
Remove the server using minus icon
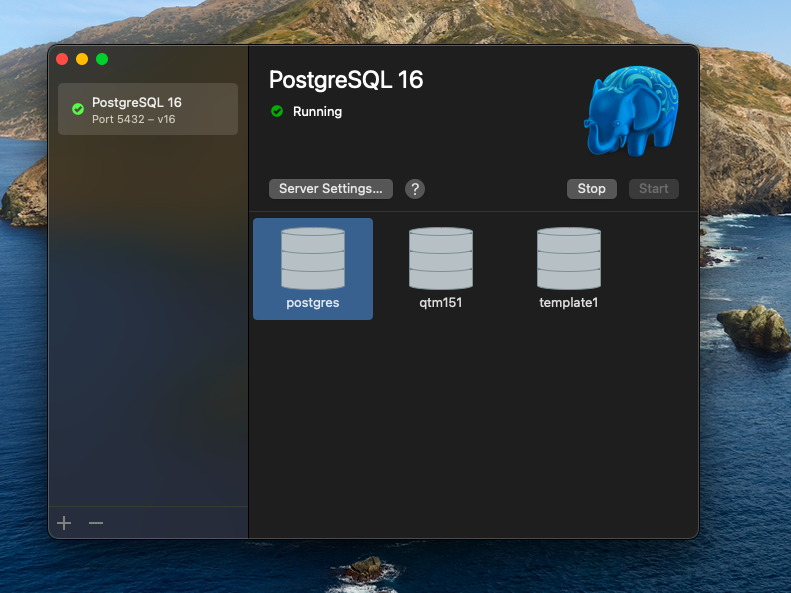tap(96, 523)
